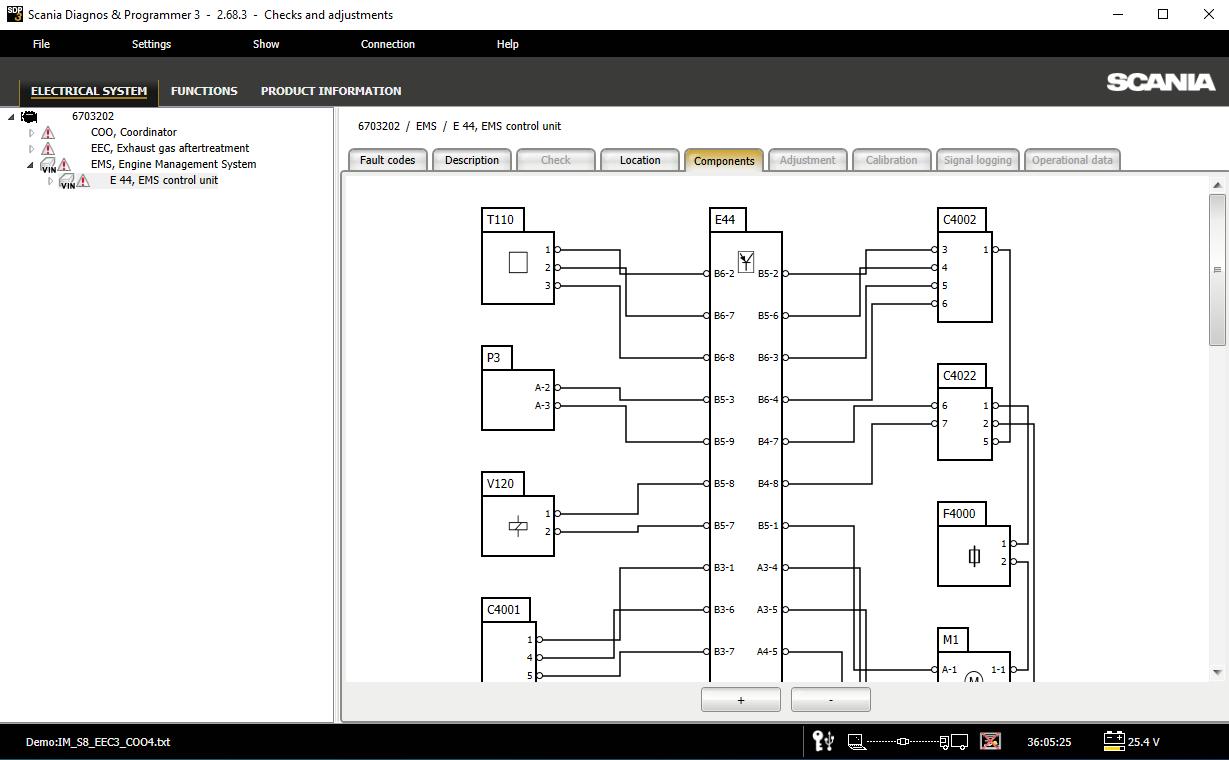Click the battery voltage icon in the status bar
The width and height of the screenshot is (1229, 760).
coord(1113,741)
